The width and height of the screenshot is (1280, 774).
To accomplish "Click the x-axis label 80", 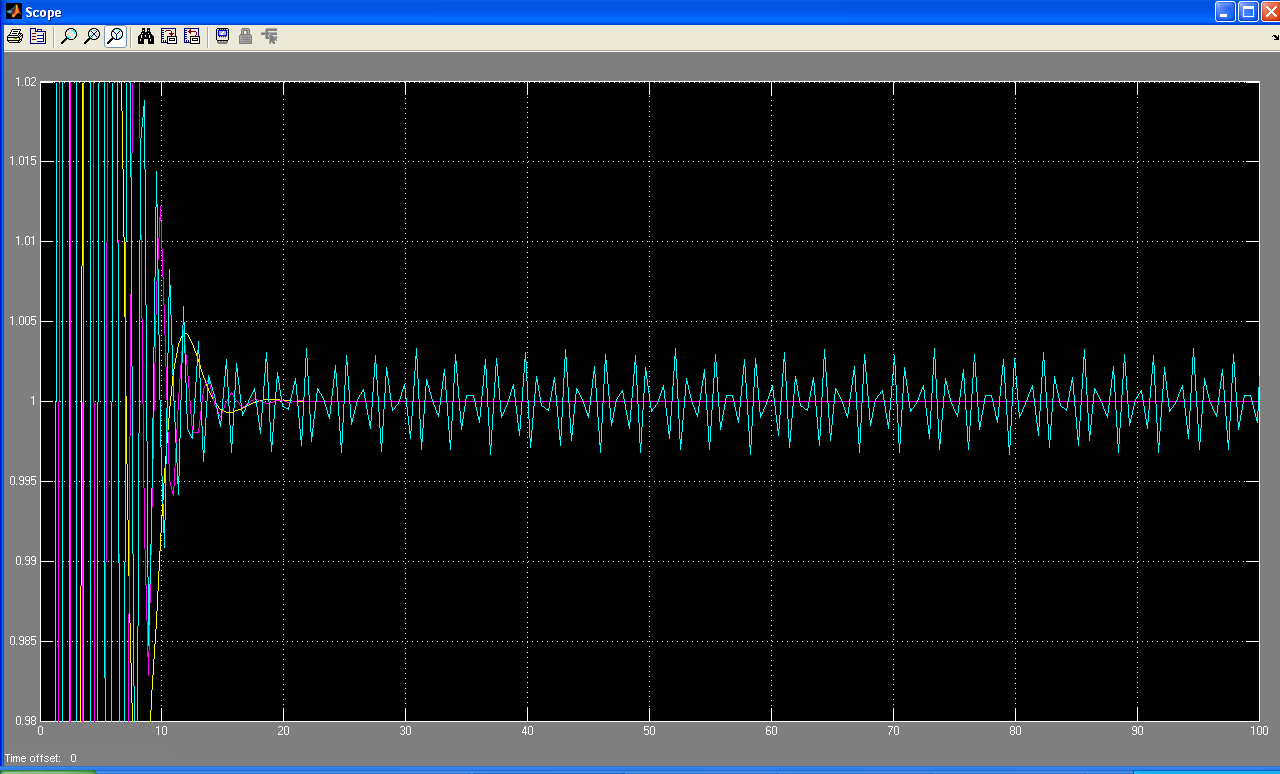I will click(x=1015, y=732).
